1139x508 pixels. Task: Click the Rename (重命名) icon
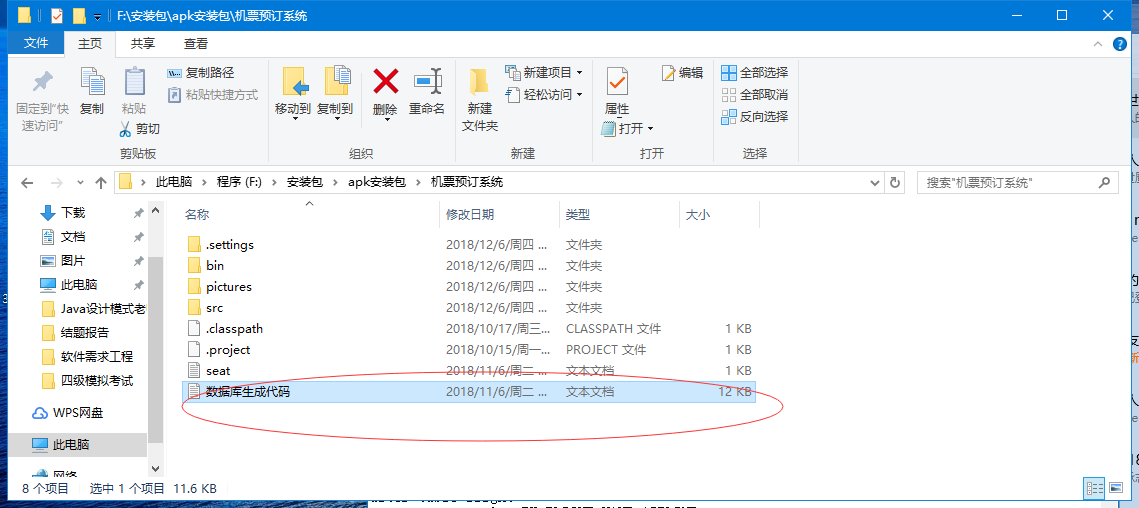(427, 81)
